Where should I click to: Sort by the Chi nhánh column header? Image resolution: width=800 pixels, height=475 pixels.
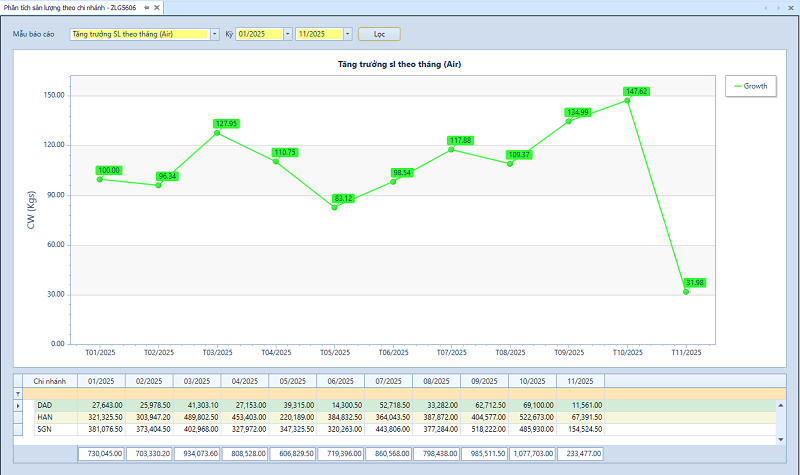pos(50,381)
